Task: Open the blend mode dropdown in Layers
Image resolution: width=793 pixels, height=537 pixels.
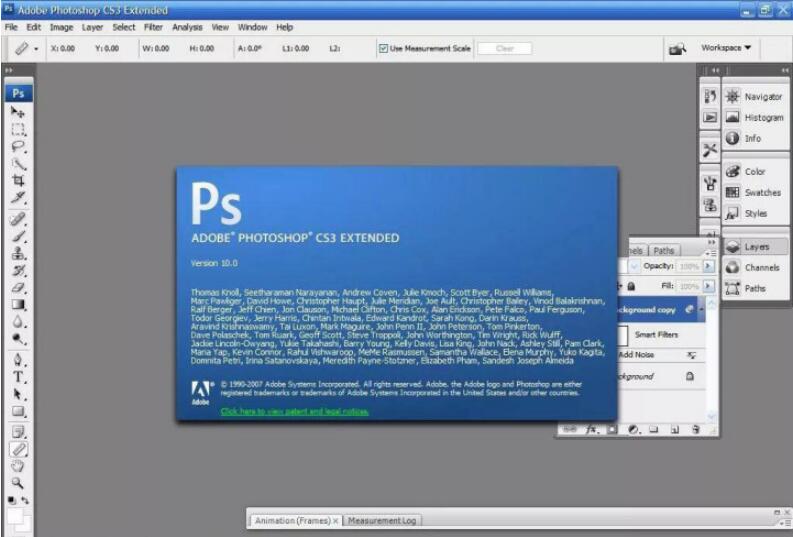Action: (x=633, y=266)
